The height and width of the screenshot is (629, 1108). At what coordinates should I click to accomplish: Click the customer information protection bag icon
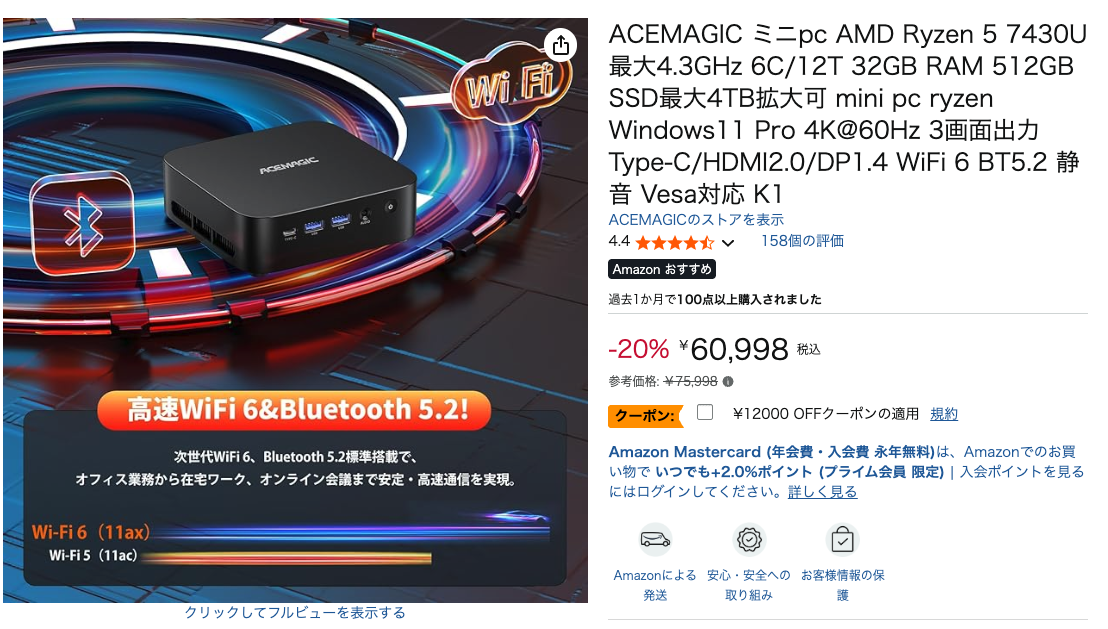click(x=842, y=541)
